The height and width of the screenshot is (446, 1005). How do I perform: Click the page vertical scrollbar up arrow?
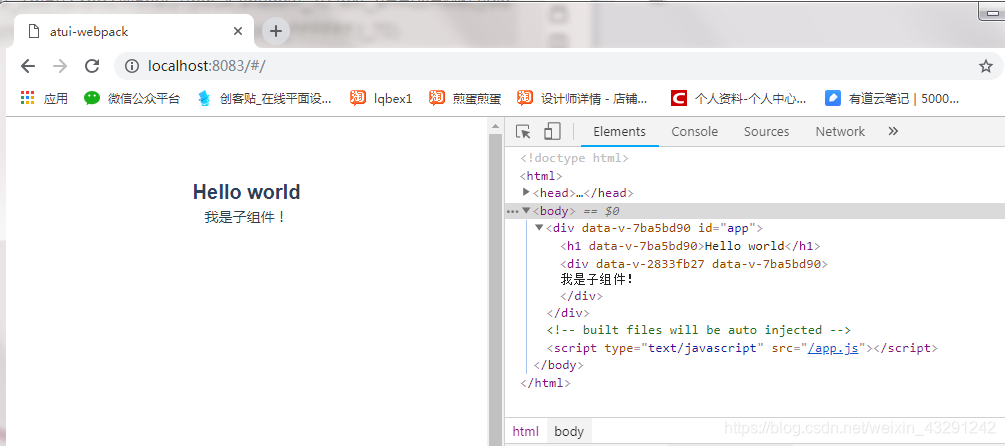pyautogui.click(x=494, y=128)
